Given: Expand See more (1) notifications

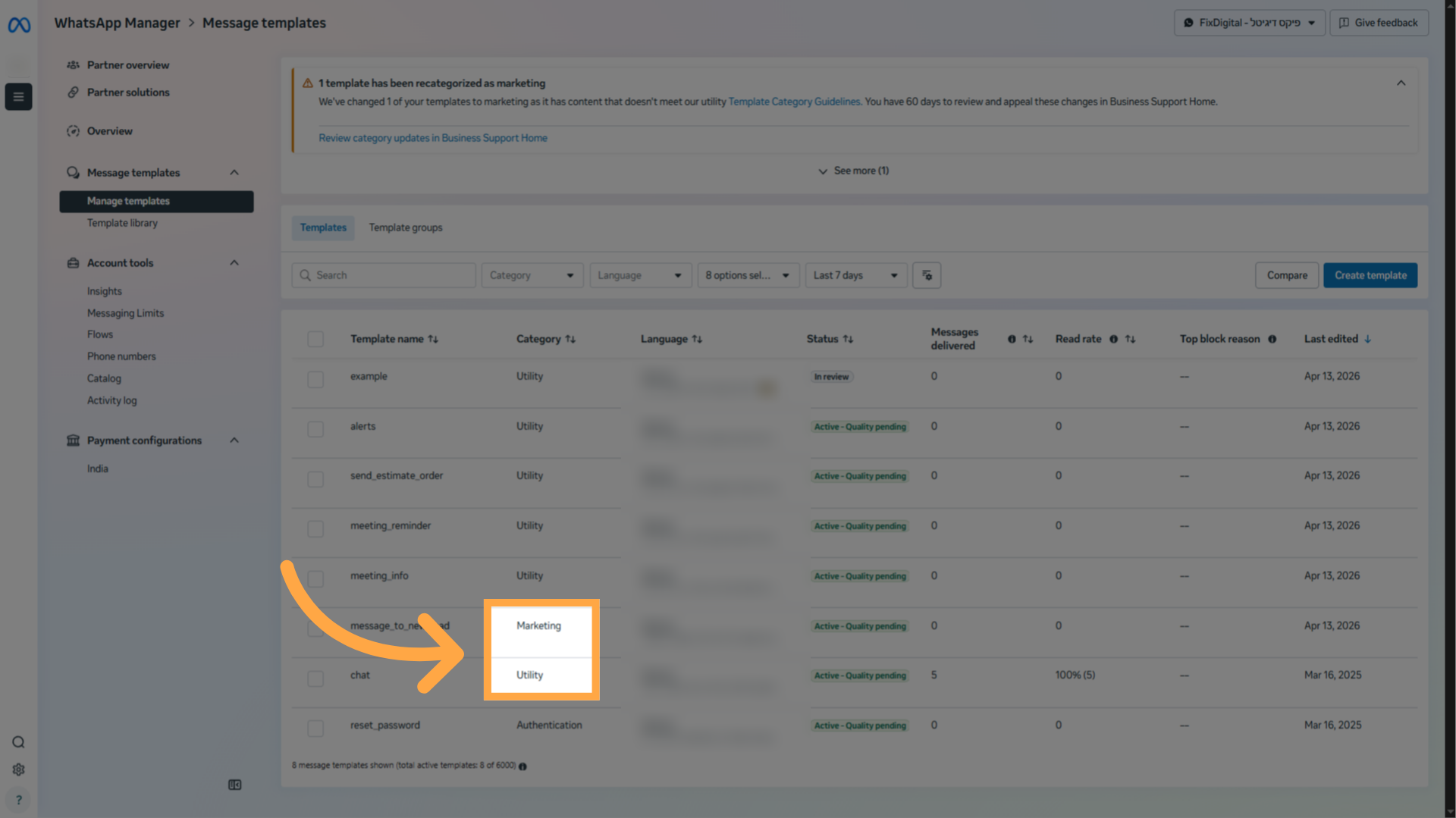Looking at the screenshot, I should pyautogui.click(x=854, y=171).
